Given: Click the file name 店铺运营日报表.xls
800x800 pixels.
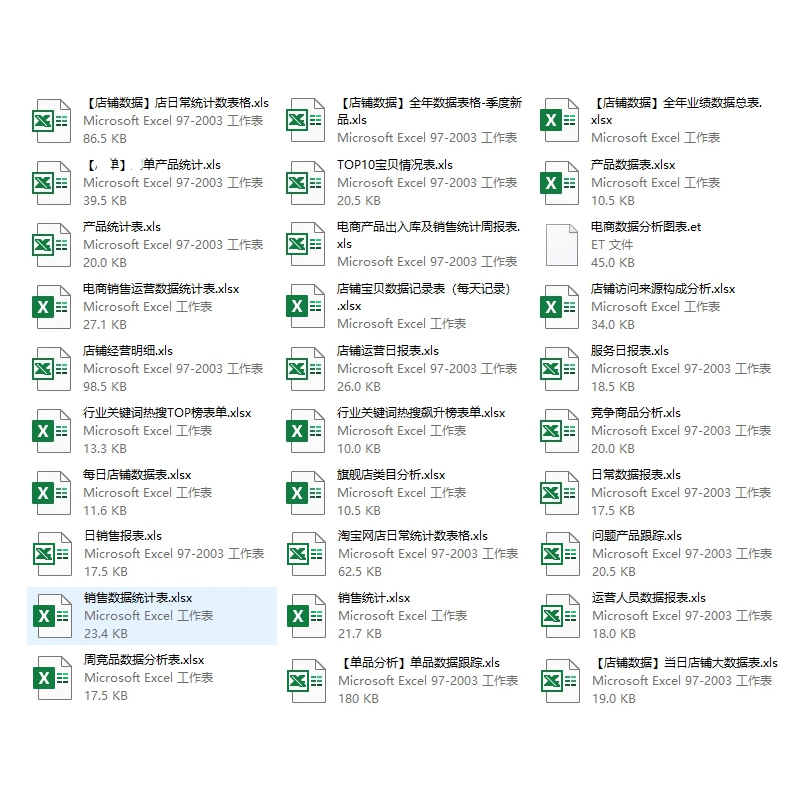Looking at the screenshot, I should (388, 351).
